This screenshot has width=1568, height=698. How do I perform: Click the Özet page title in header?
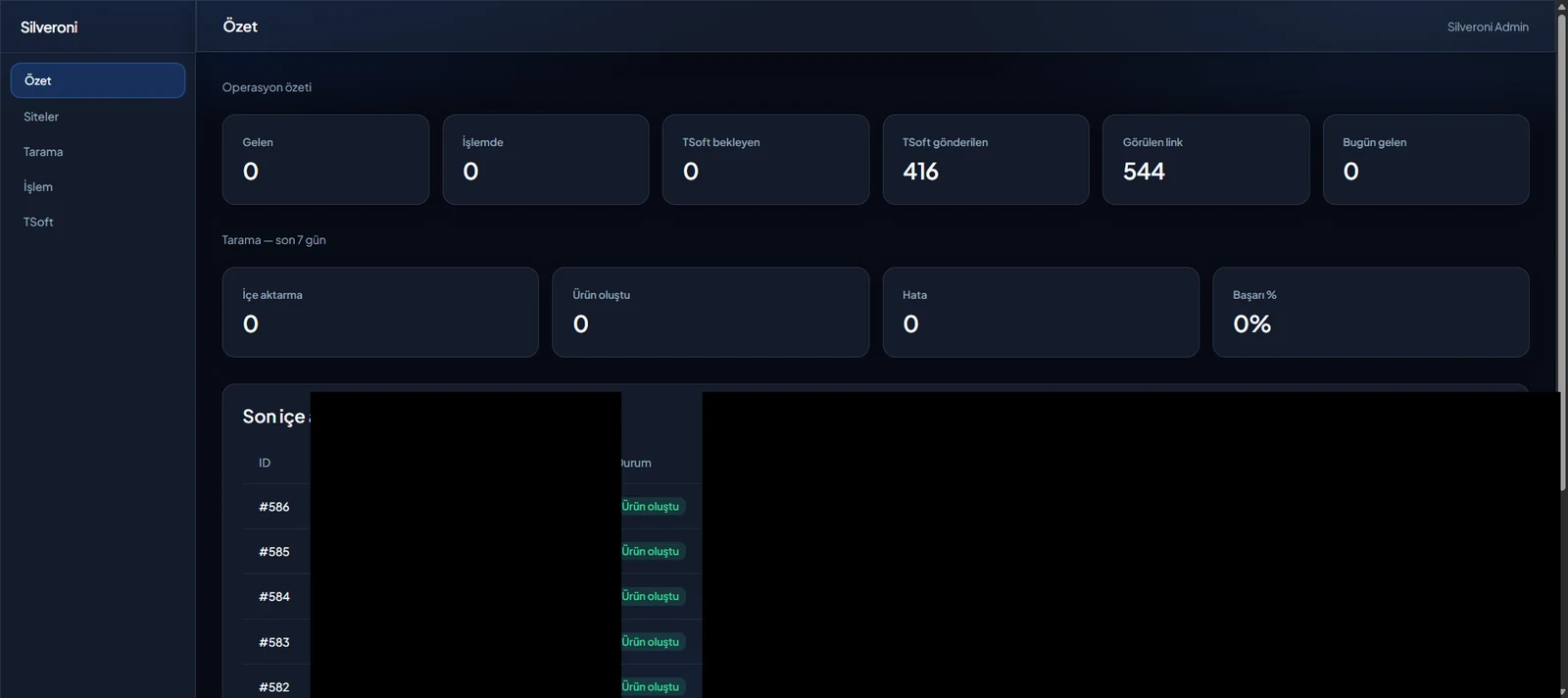click(x=240, y=26)
